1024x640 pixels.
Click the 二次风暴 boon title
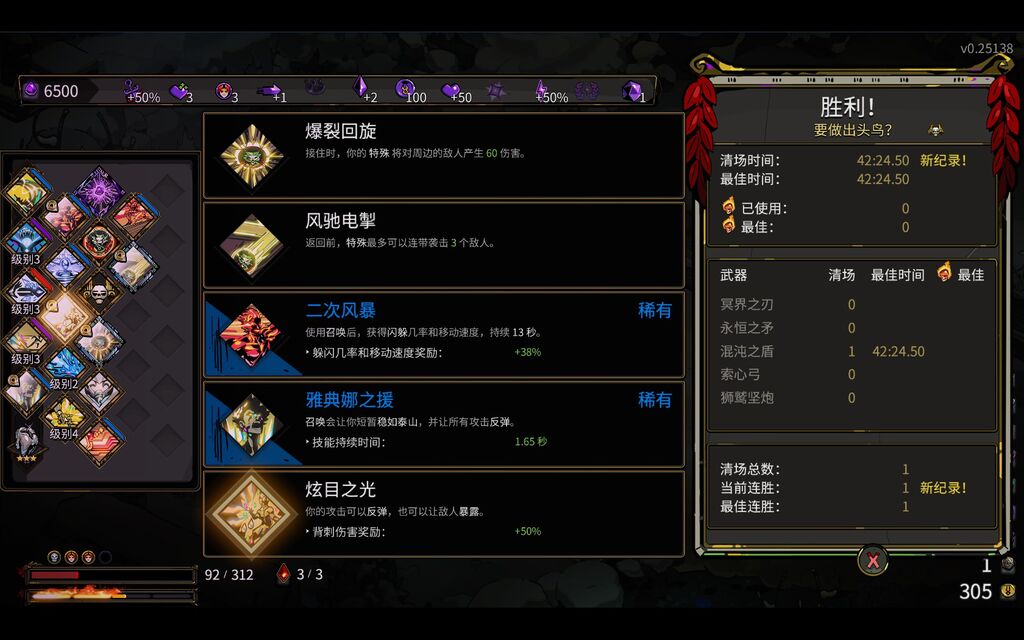click(340, 310)
